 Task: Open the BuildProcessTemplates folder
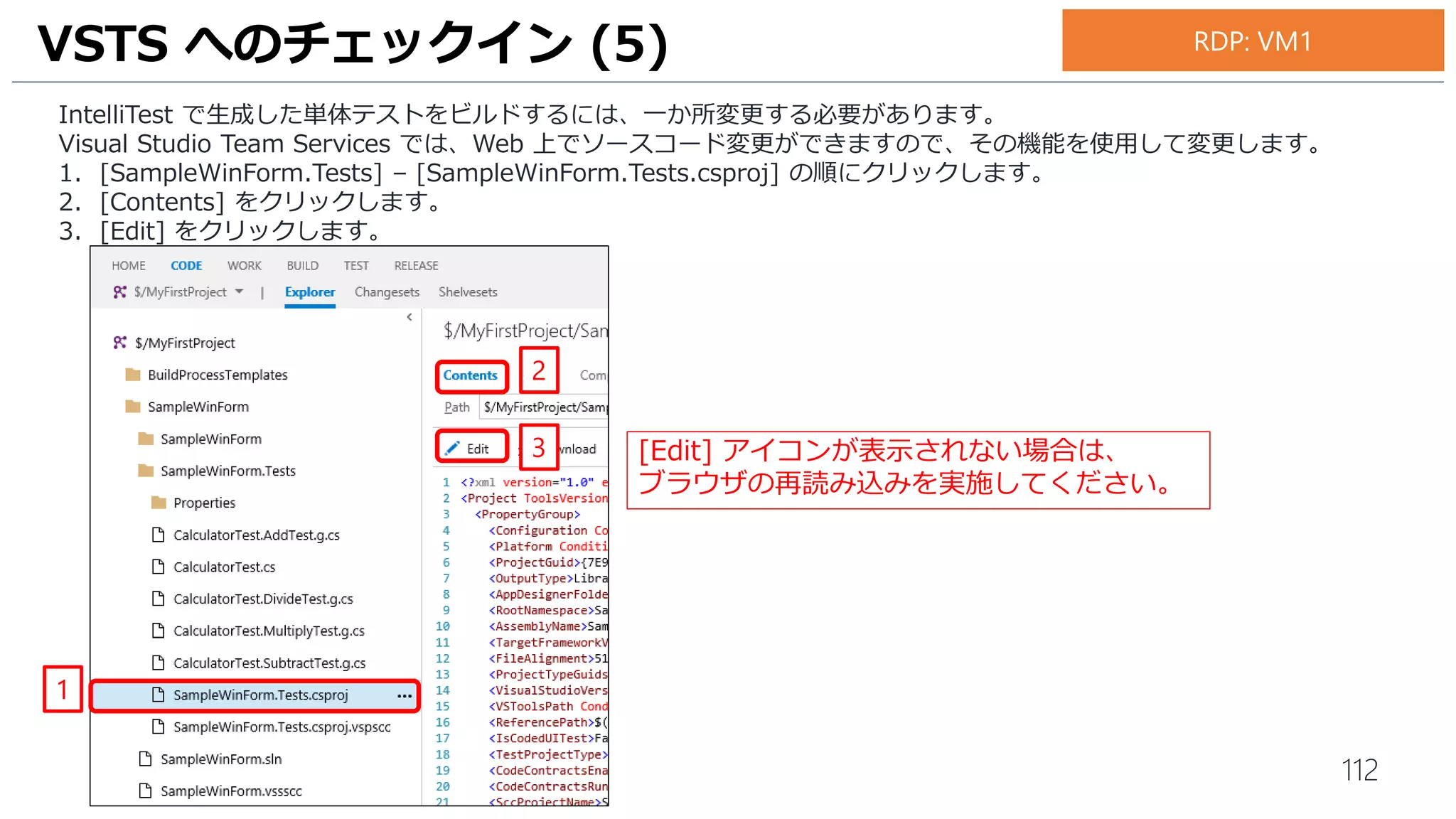pyautogui.click(x=218, y=375)
